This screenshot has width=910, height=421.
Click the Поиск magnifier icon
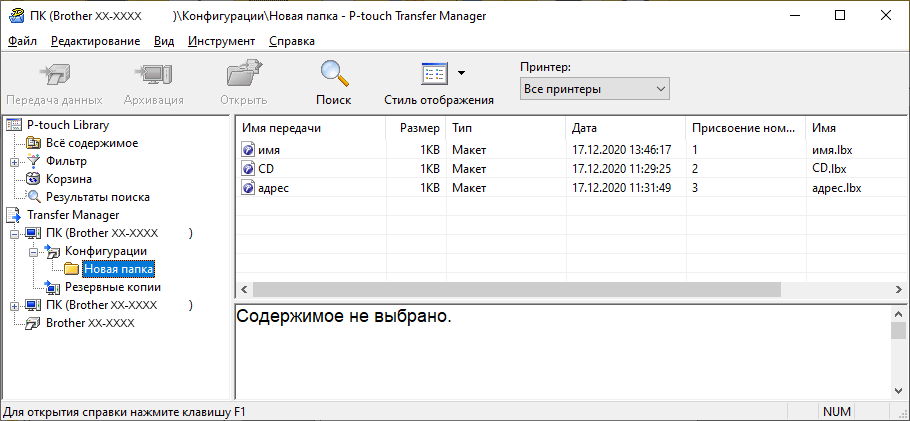pyautogui.click(x=333, y=75)
